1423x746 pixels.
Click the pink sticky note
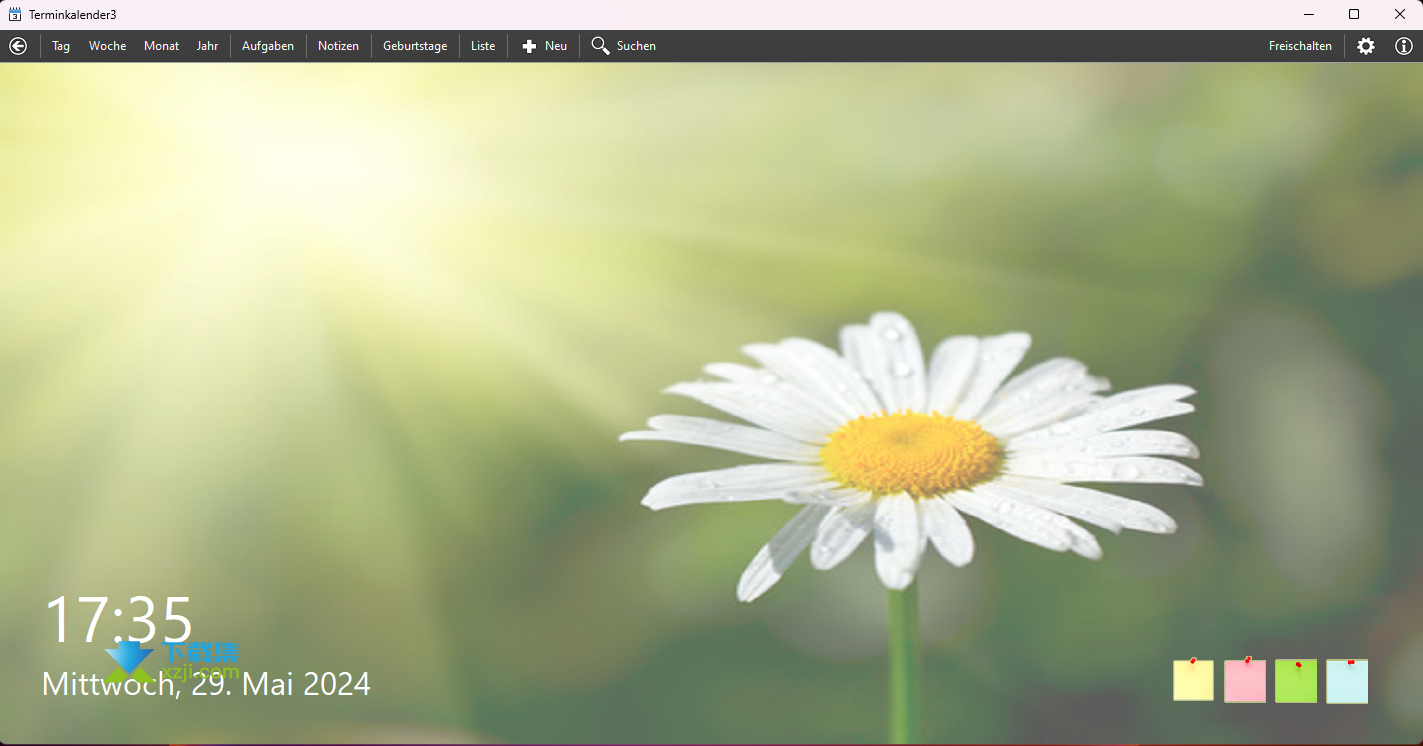point(1245,679)
